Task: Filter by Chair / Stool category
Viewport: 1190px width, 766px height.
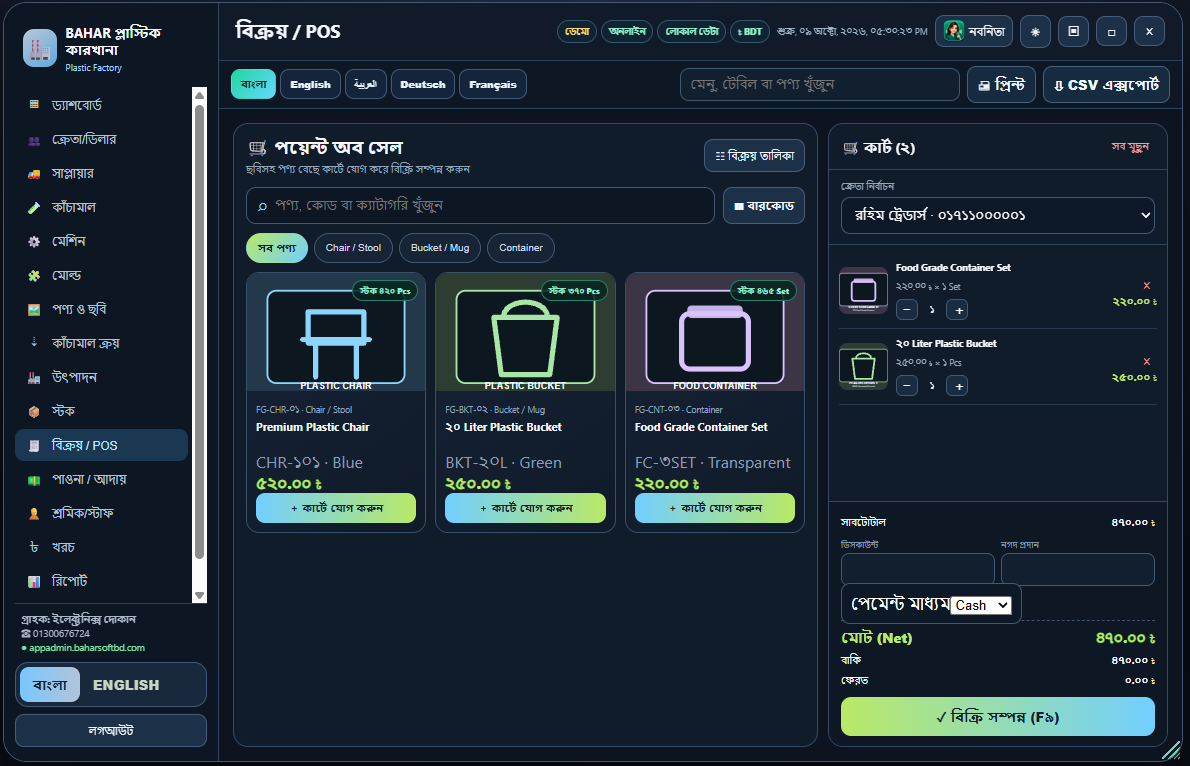Action: pyautogui.click(x=353, y=248)
